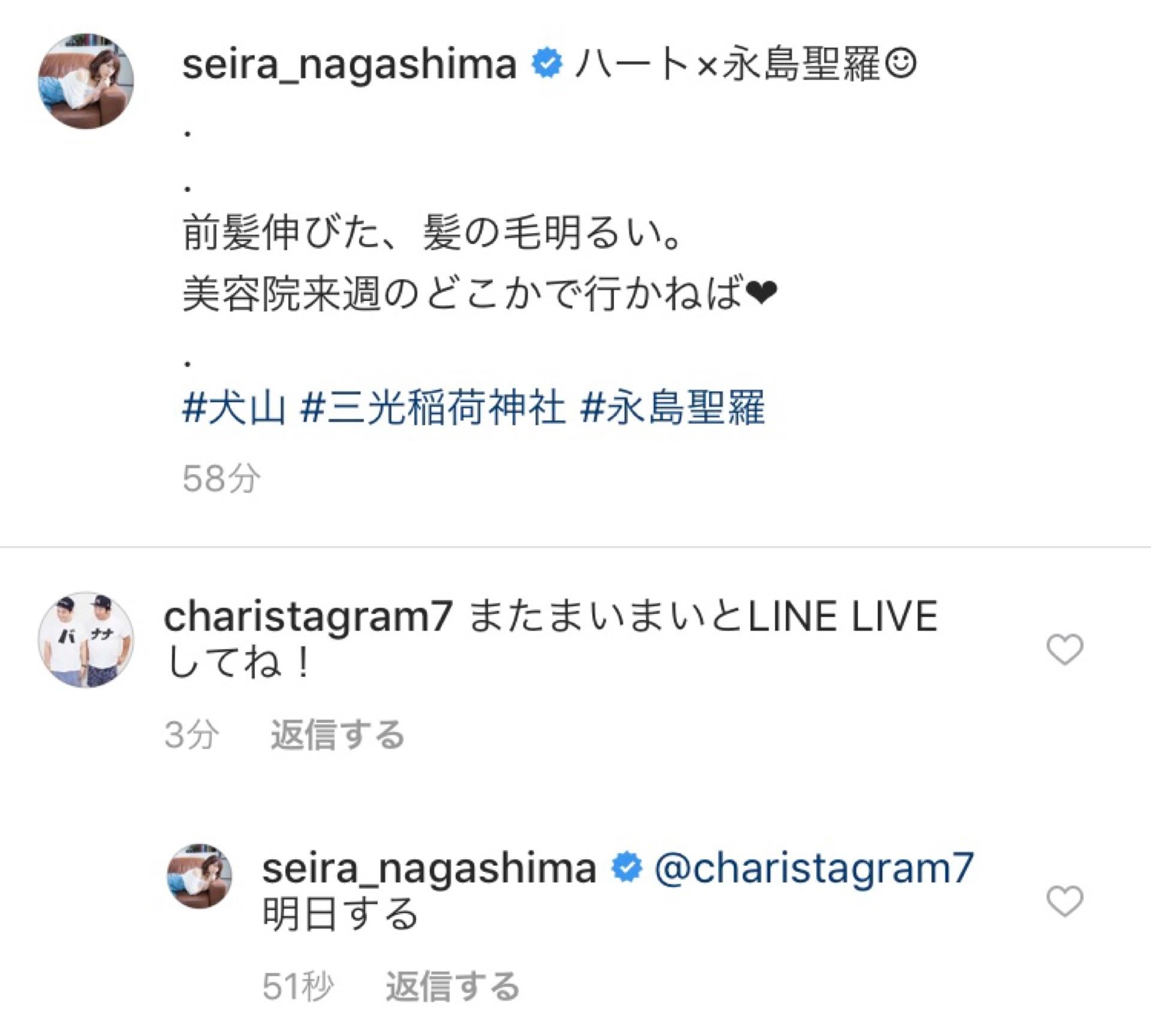The width and height of the screenshot is (1151, 1036).
Task: Tap 返信する under the 明日する reply
Action: [452, 987]
